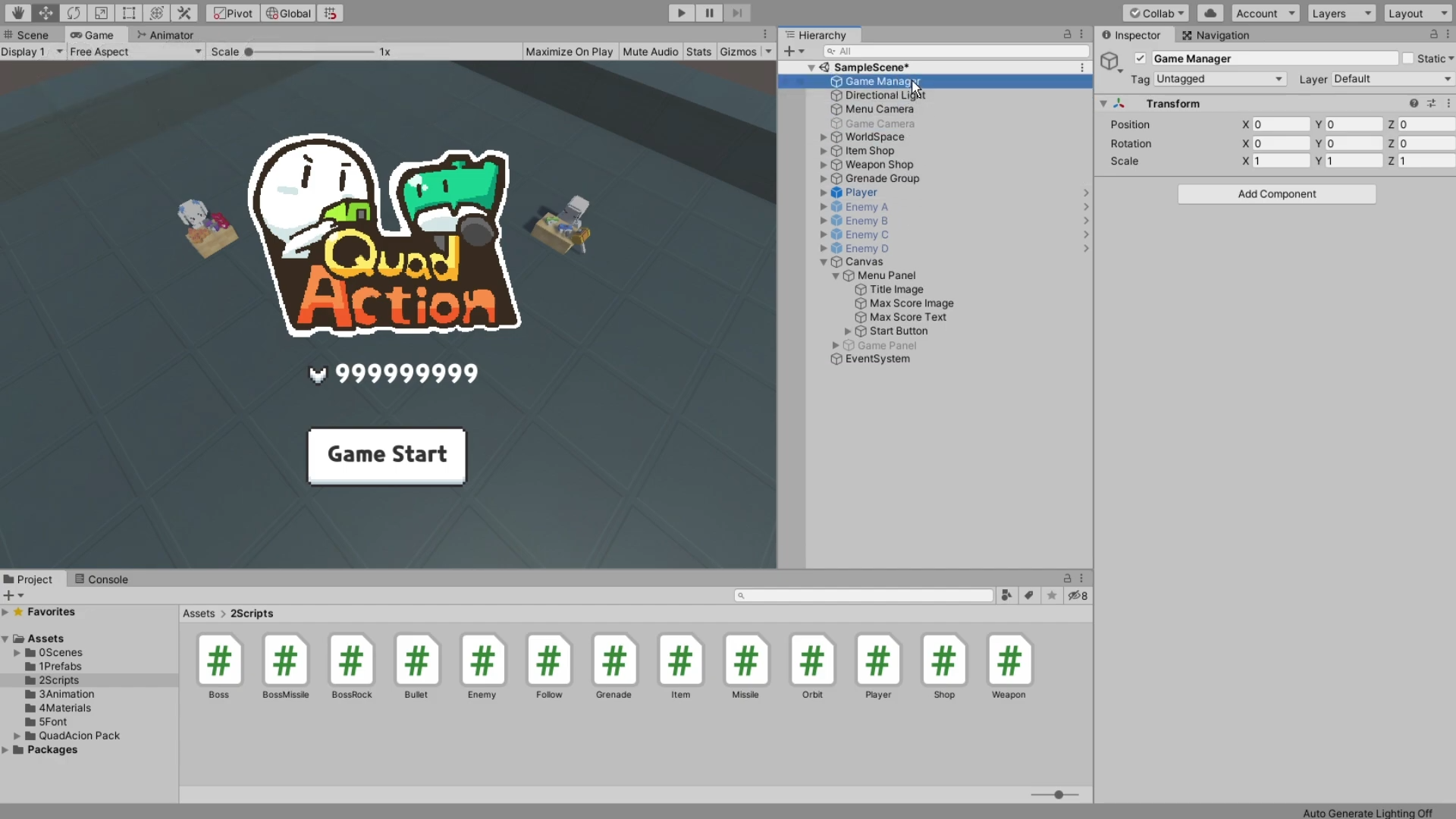Uncheck Game Manager active checkbox
Image resolution: width=1456 pixels, height=819 pixels.
click(x=1140, y=58)
